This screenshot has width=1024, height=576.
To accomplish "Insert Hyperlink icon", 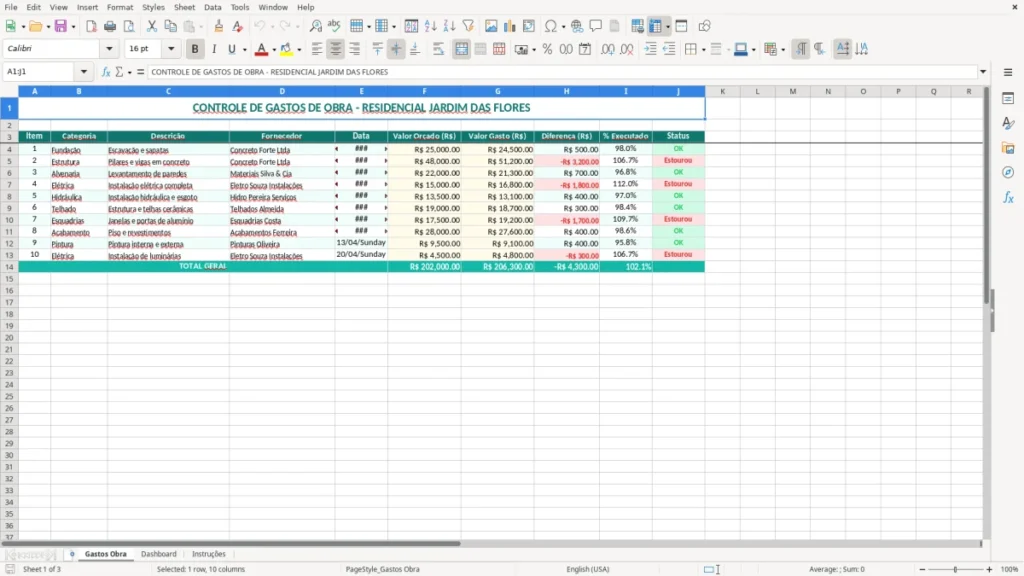I will pyautogui.click(x=577, y=26).
